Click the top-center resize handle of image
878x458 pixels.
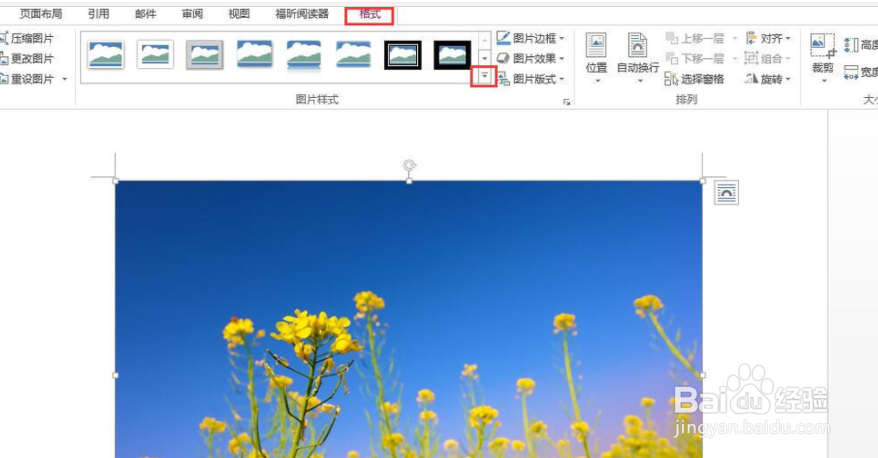(409, 181)
